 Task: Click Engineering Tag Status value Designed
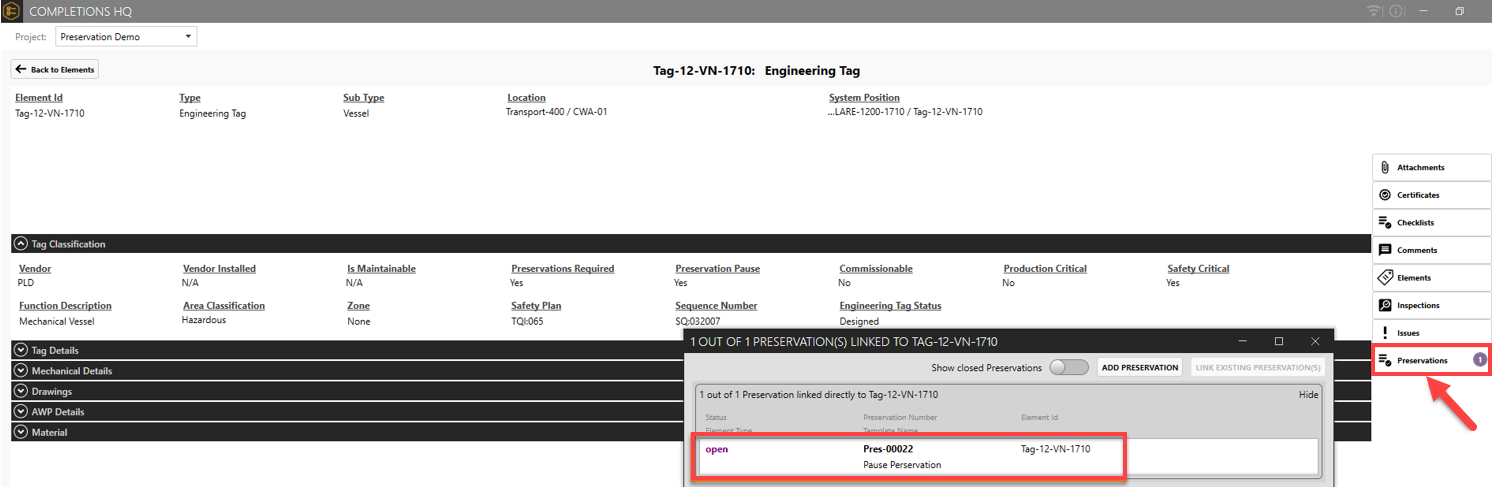(x=859, y=321)
